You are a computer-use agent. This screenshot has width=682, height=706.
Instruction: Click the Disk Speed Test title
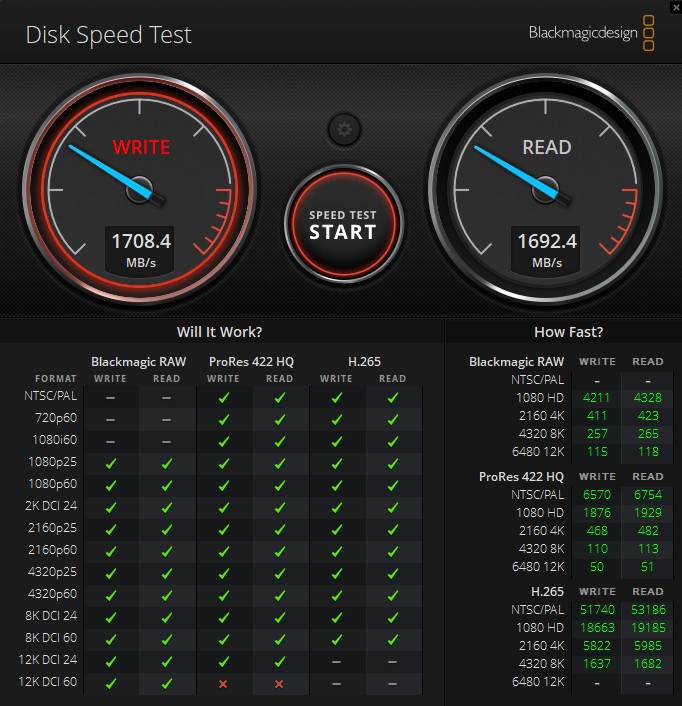[x=108, y=35]
